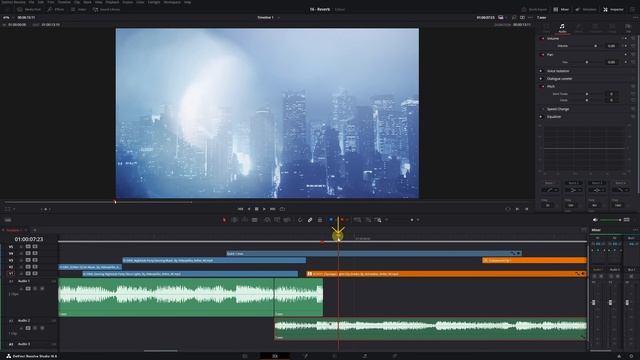Play forward transport button
This screenshot has height=360, width=640.
click(x=264, y=209)
